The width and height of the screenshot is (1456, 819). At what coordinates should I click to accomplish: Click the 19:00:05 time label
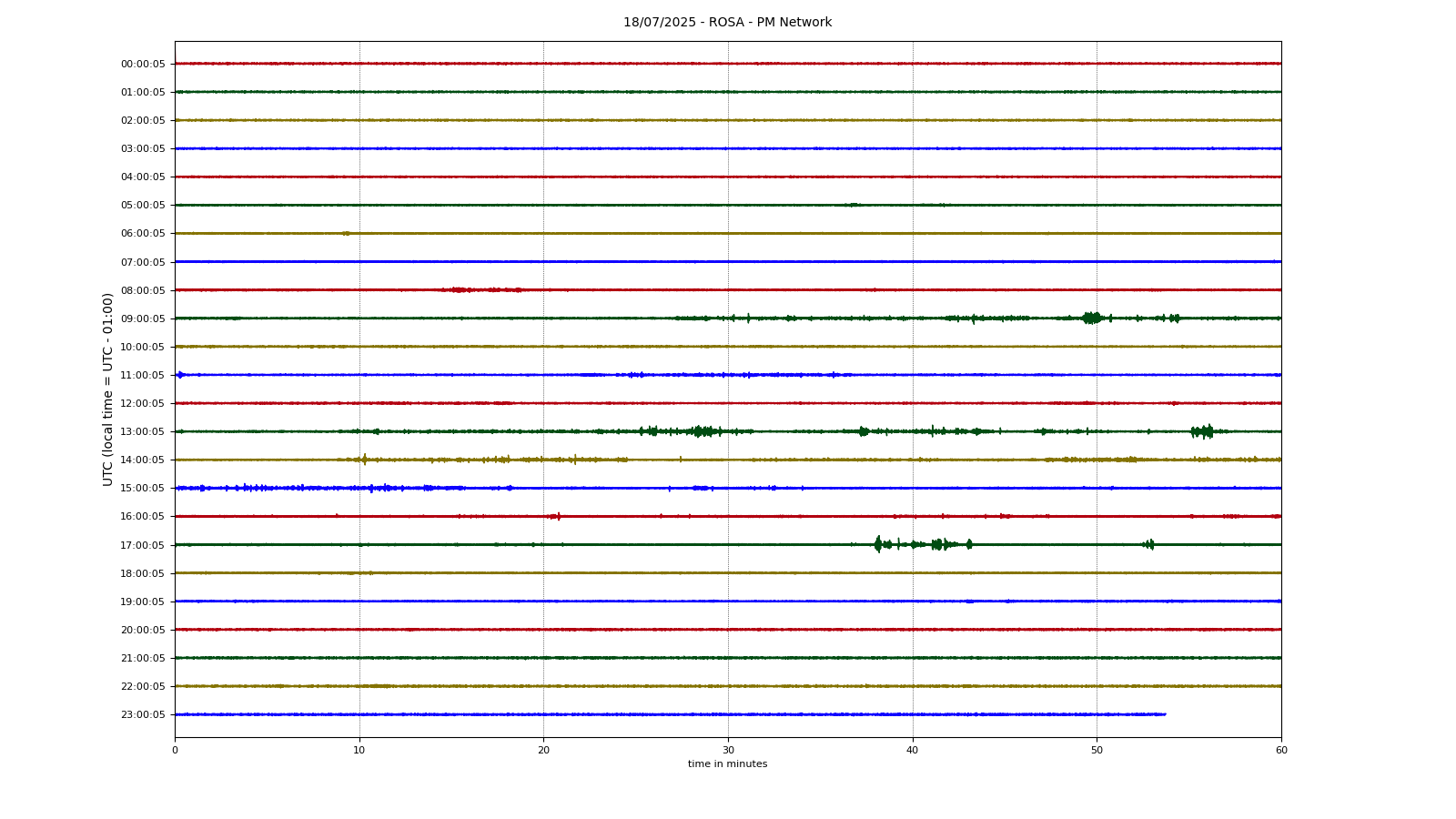(143, 602)
